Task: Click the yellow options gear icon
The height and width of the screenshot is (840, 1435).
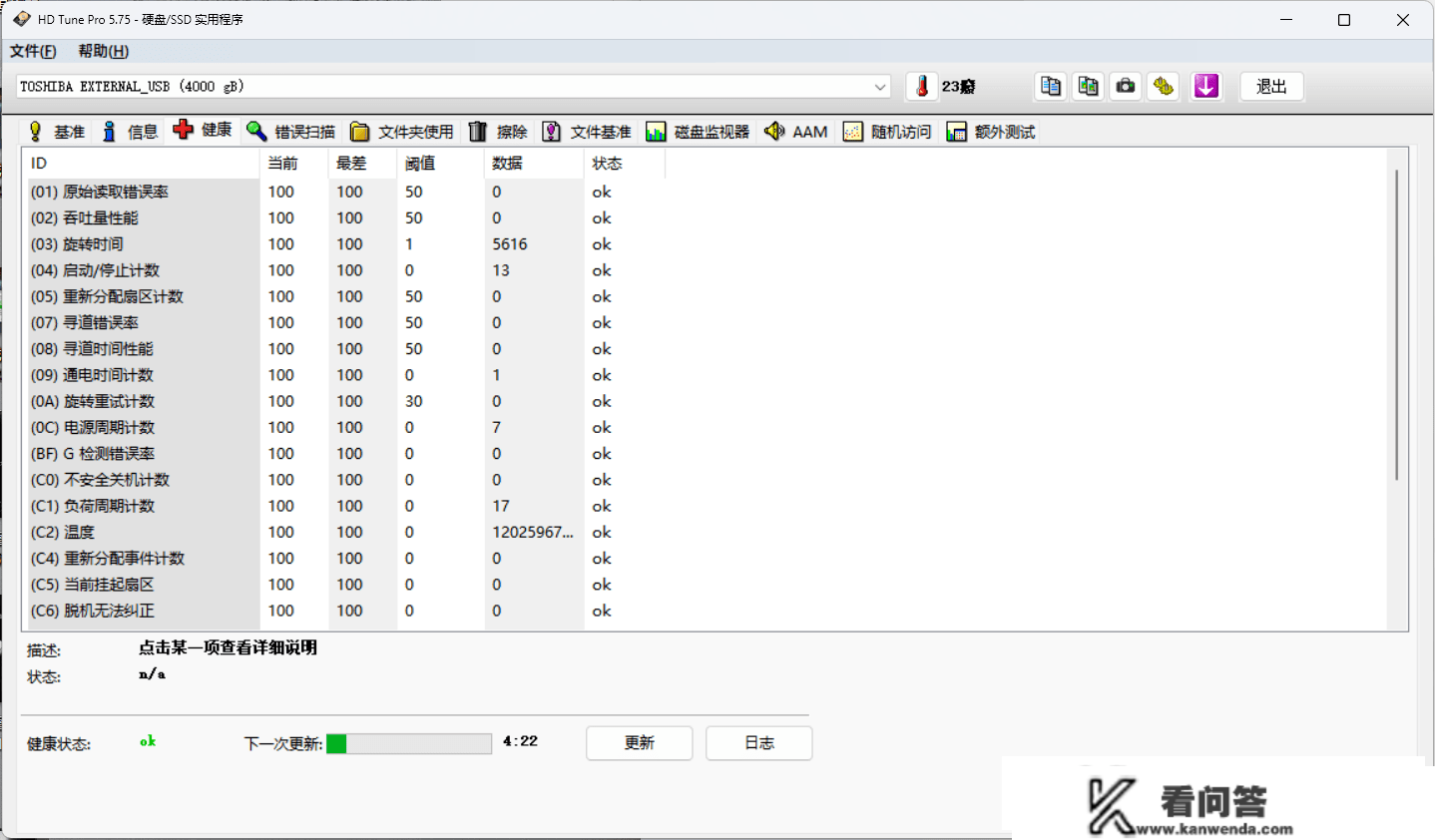Action: tap(1164, 87)
